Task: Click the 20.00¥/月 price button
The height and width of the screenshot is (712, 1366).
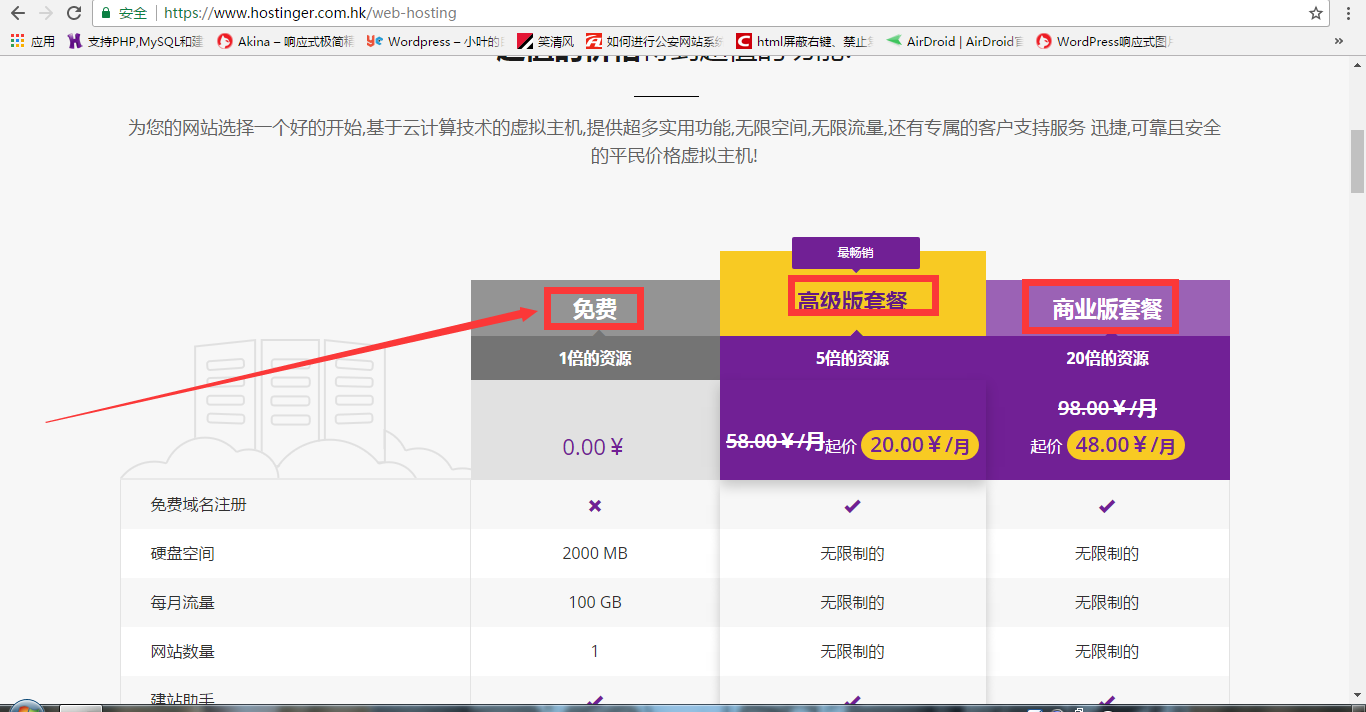Action: click(x=919, y=444)
